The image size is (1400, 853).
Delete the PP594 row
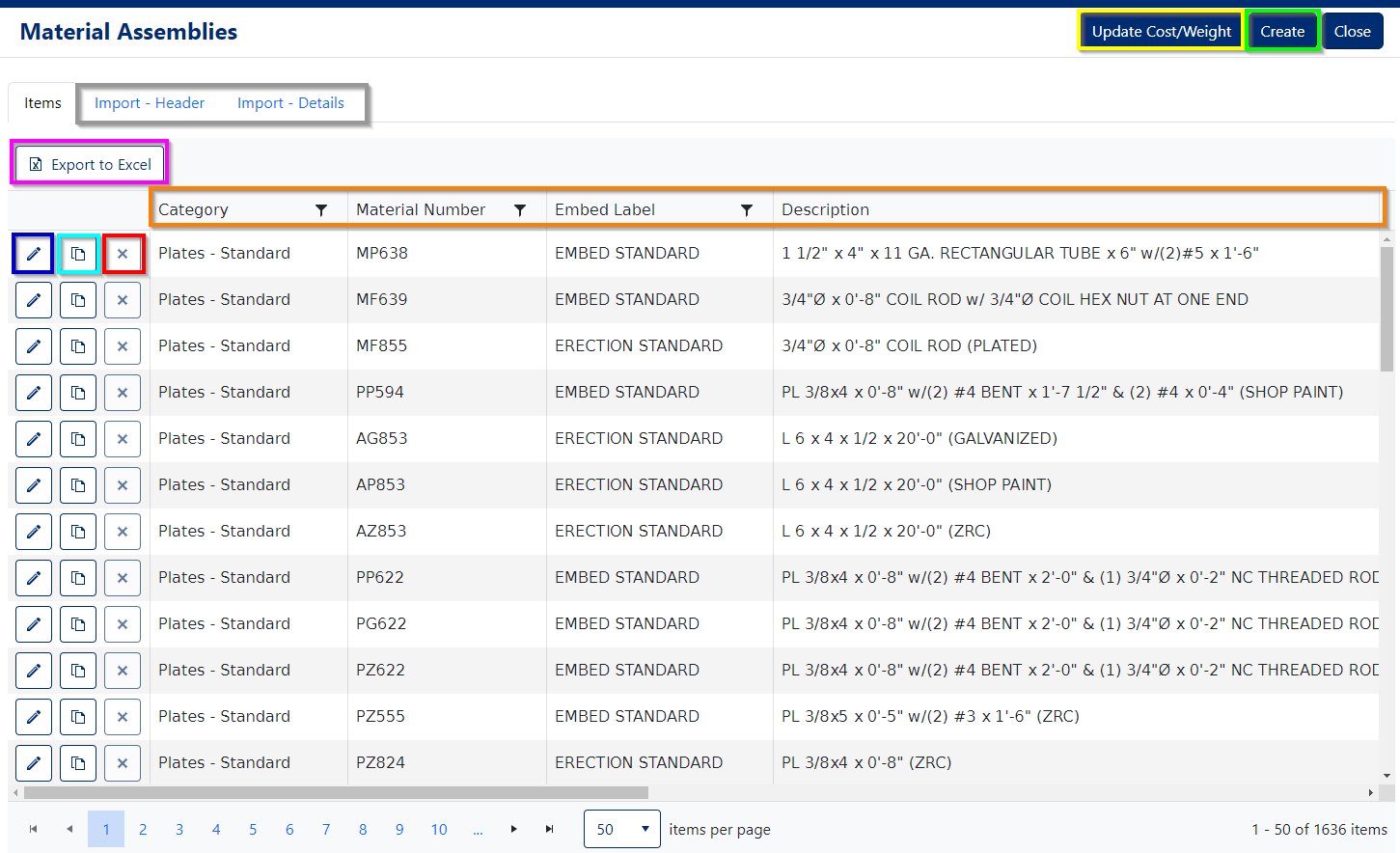123,393
